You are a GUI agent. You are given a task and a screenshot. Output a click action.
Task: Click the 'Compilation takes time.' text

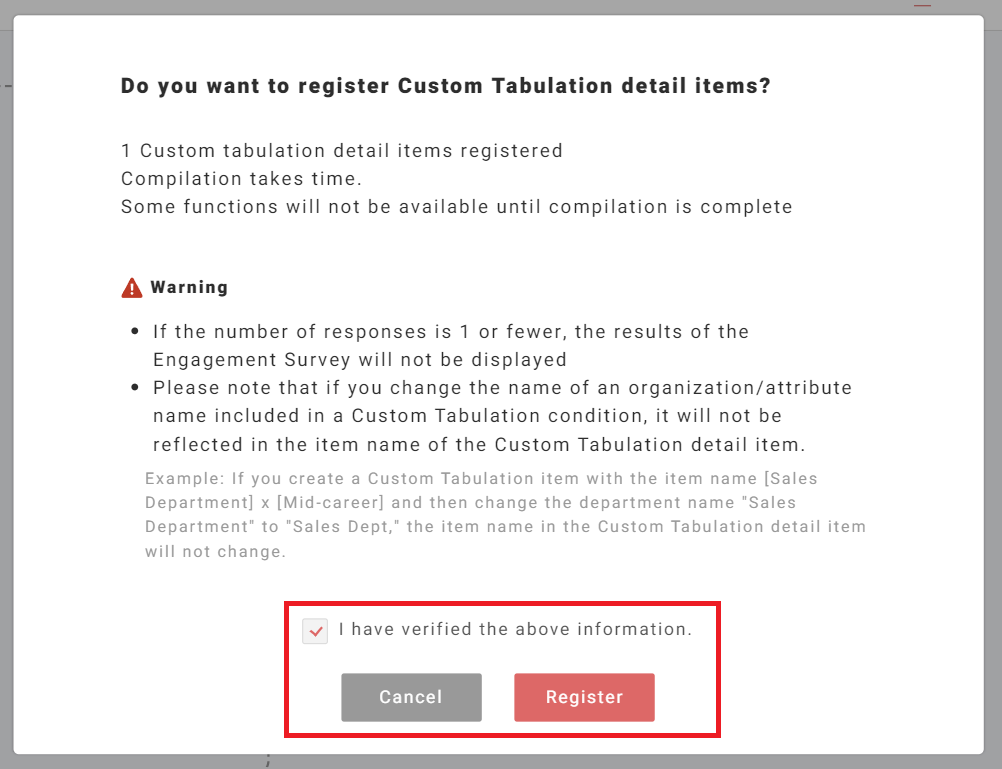[241, 179]
